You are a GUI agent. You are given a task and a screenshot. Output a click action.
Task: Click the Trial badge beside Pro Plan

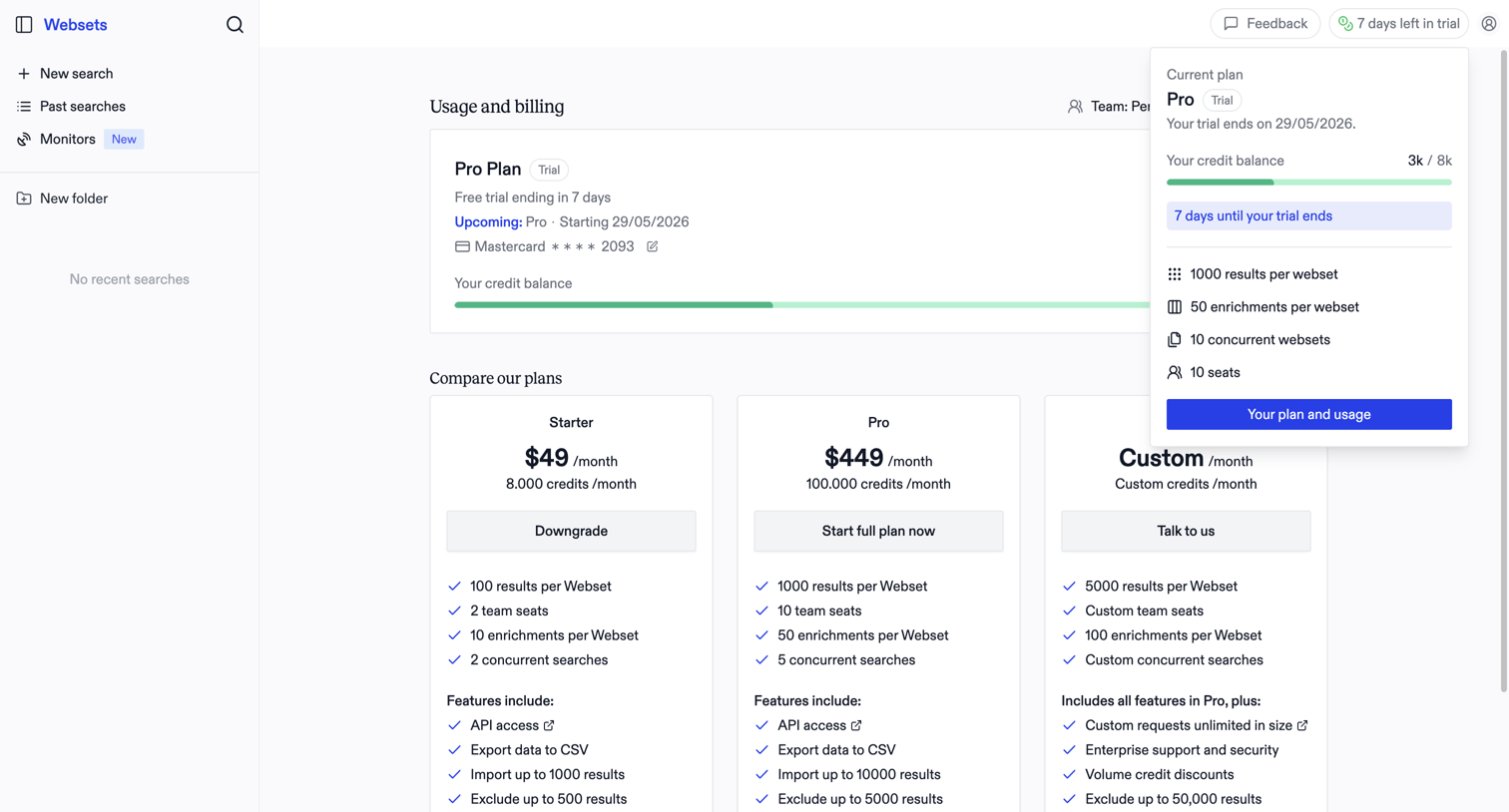(x=549, y=171)
